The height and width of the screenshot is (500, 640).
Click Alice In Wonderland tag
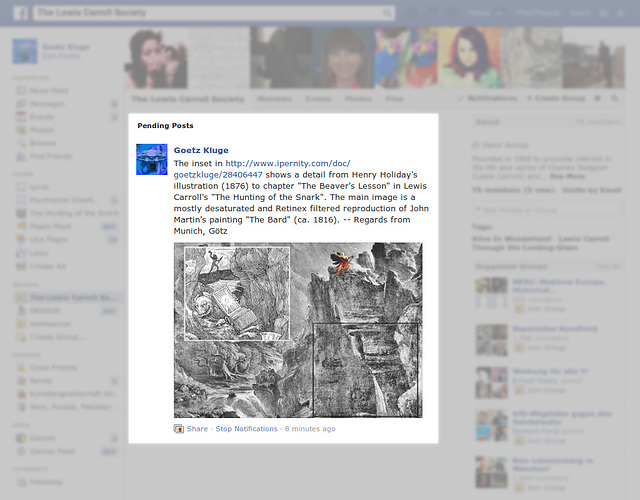tap(511, 239)
